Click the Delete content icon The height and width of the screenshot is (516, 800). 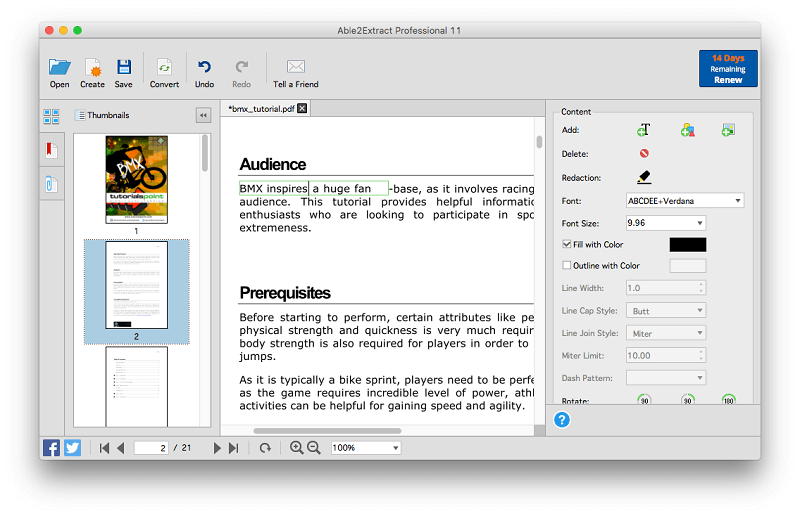click(644, 153)
